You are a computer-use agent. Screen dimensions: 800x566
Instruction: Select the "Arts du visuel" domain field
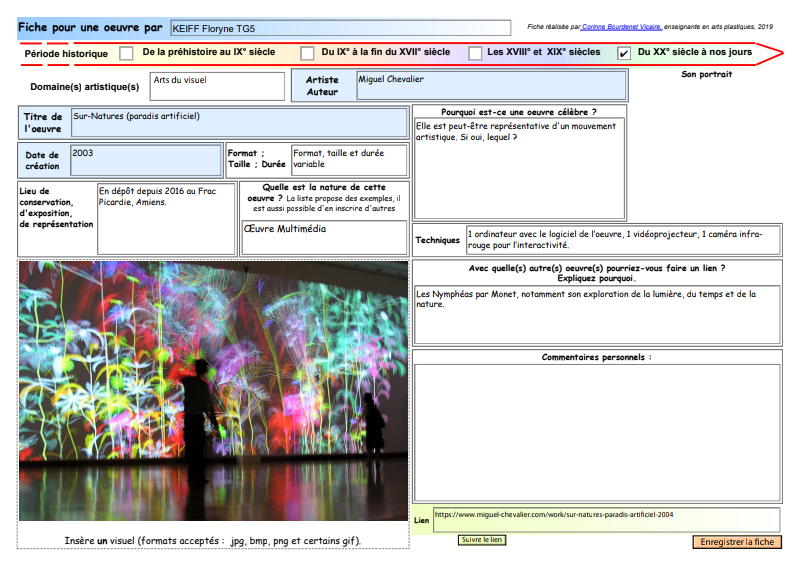[x=217, y=86]
